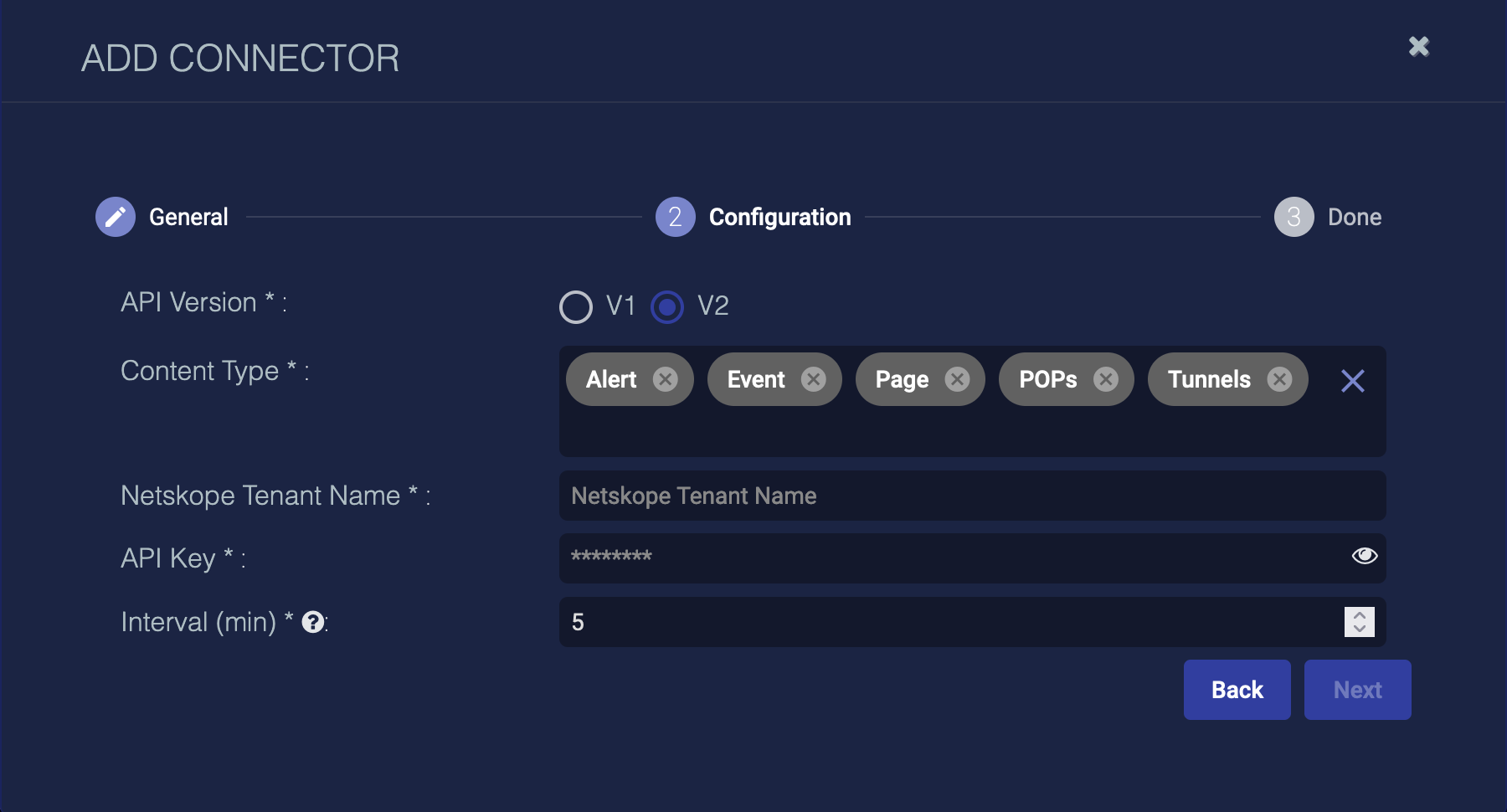Screen dimensions: 1507x812
Task: Go to the Done step
Action: pyautogui.click(x=1294, y=217)
